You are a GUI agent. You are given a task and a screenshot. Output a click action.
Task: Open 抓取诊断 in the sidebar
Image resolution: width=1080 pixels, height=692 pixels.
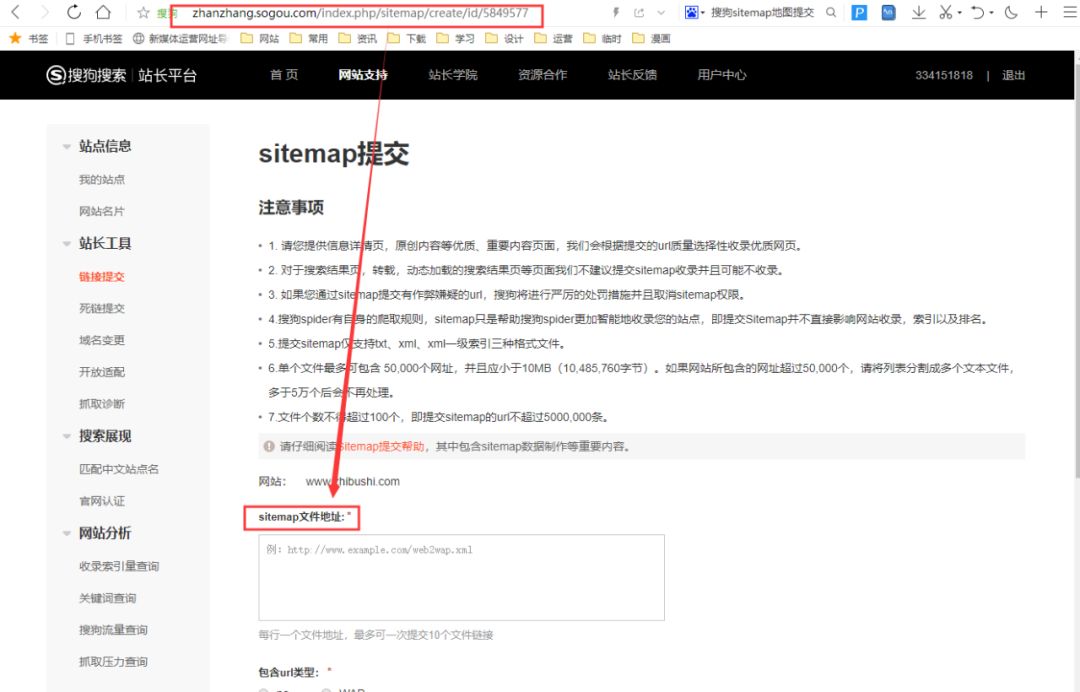click(x=102, y=403)
